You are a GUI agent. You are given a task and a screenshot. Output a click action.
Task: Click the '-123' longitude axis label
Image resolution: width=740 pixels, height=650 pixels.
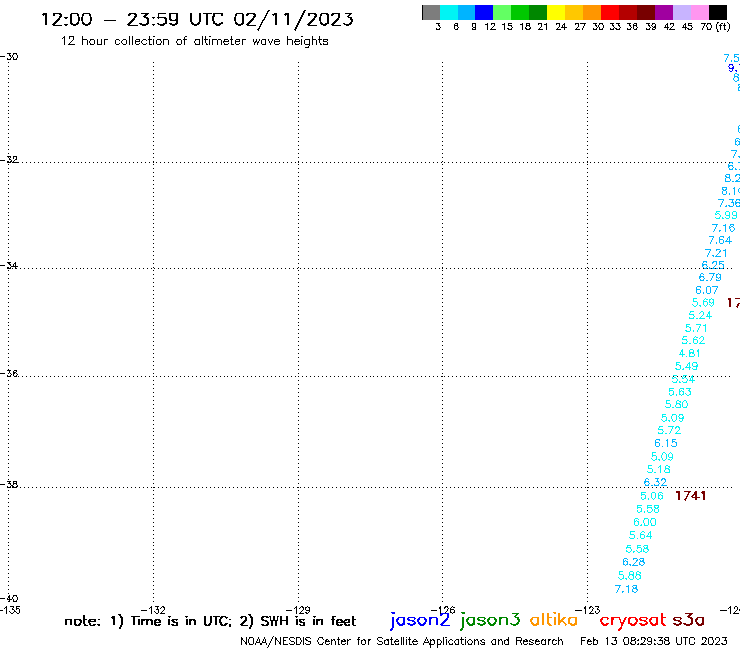click(588, 610)
